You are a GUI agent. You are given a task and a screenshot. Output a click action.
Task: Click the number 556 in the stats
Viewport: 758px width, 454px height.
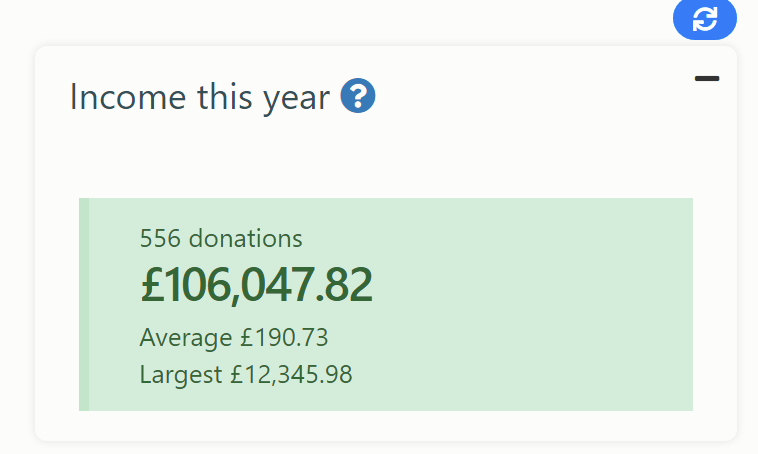160,238
